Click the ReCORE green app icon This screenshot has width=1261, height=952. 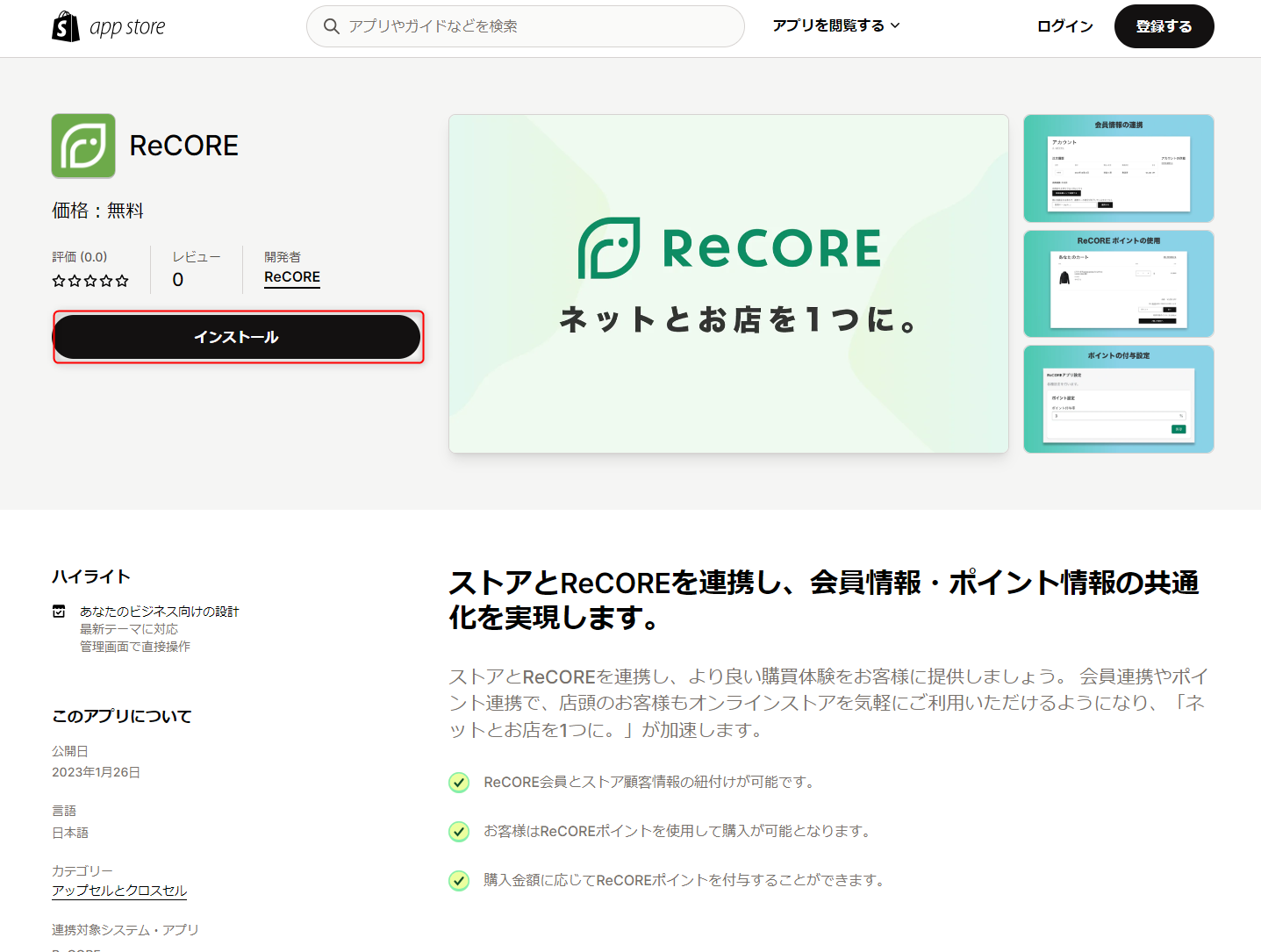(83, 146)
